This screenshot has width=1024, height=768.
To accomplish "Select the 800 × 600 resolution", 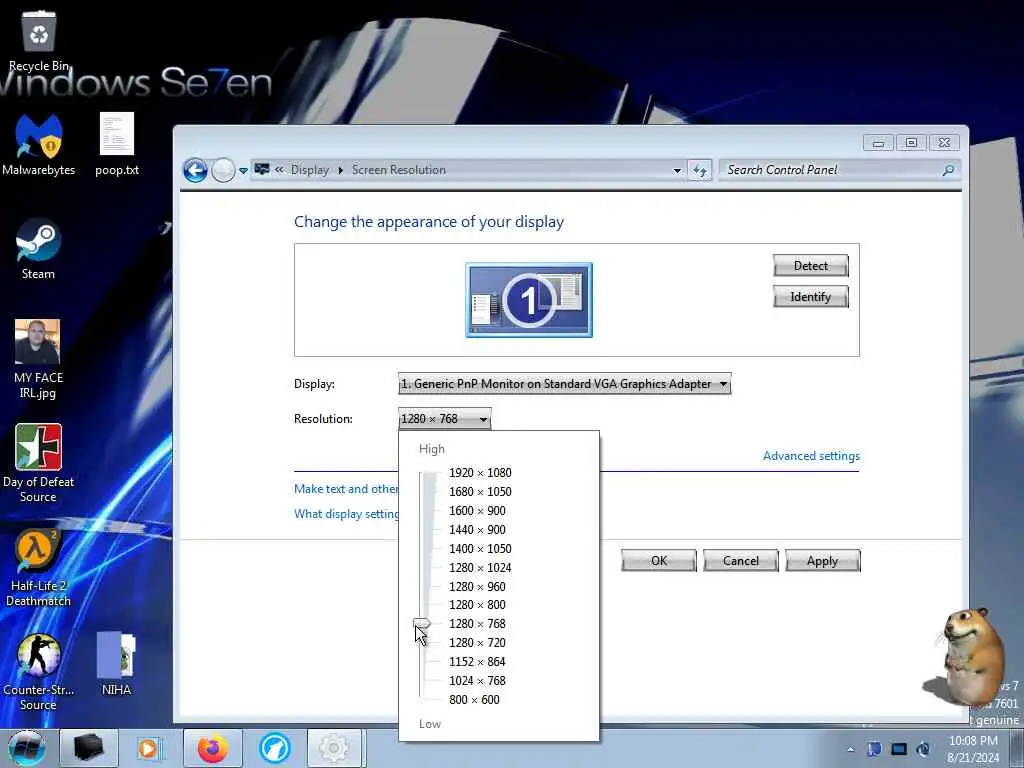I will click(x=474, y=699).
